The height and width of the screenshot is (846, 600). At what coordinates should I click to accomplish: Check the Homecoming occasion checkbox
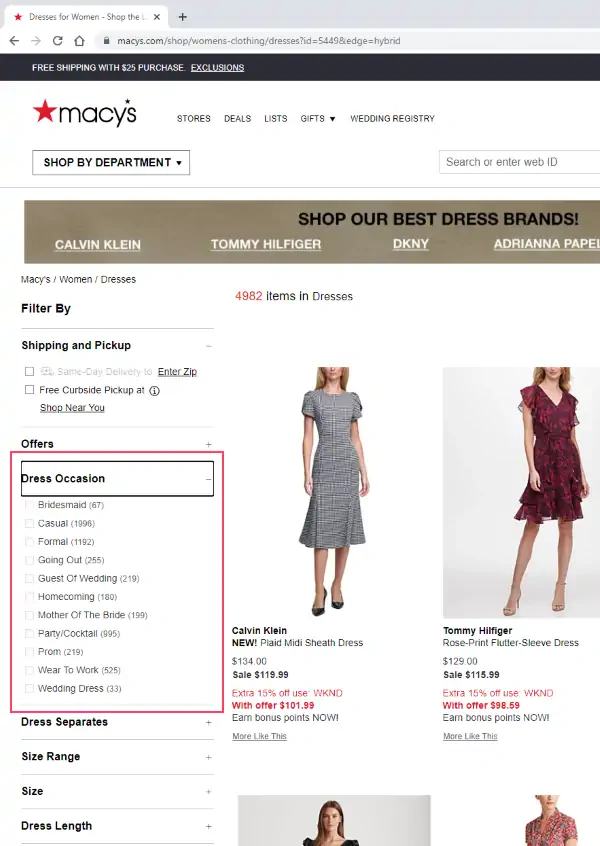click(30, 597)
